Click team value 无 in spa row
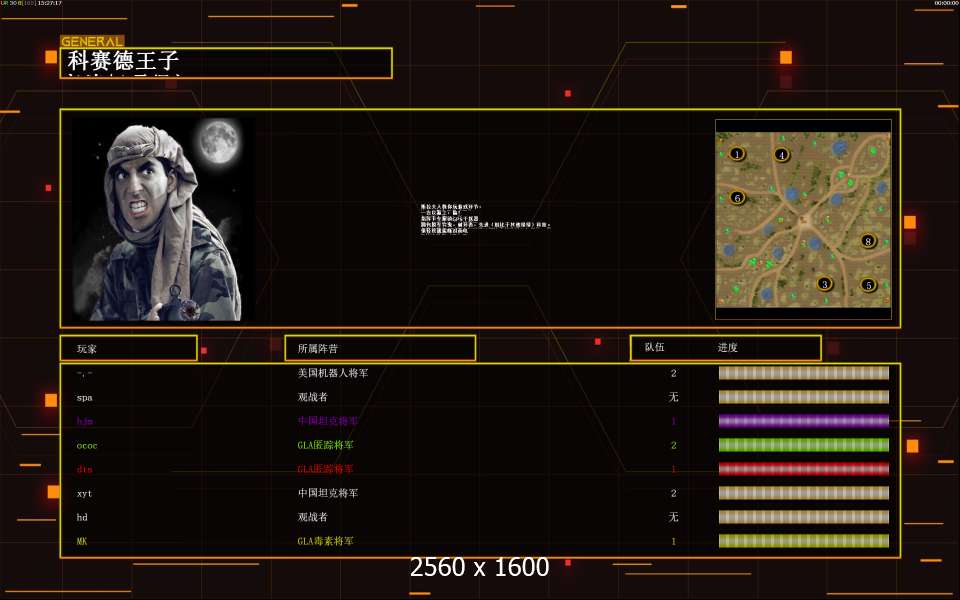This screenshot has height=600, width=960. point(673,397)
